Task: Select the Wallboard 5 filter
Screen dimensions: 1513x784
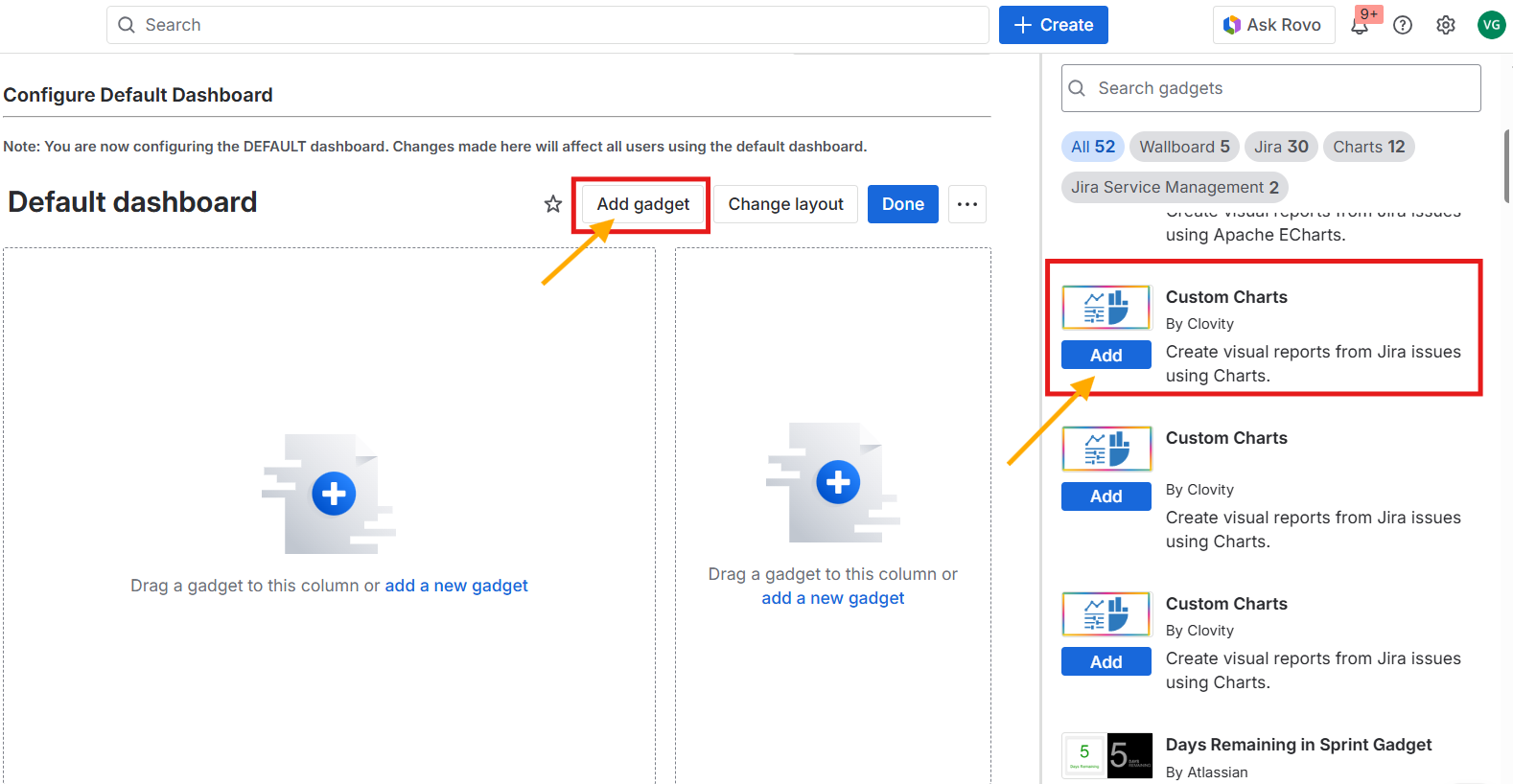Action: click(x=1184, y=147)
